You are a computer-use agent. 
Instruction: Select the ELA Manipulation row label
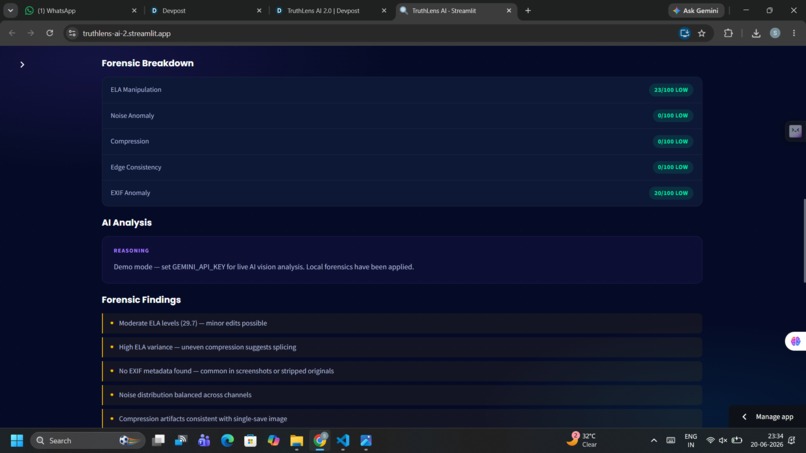[x=136, y=89]
